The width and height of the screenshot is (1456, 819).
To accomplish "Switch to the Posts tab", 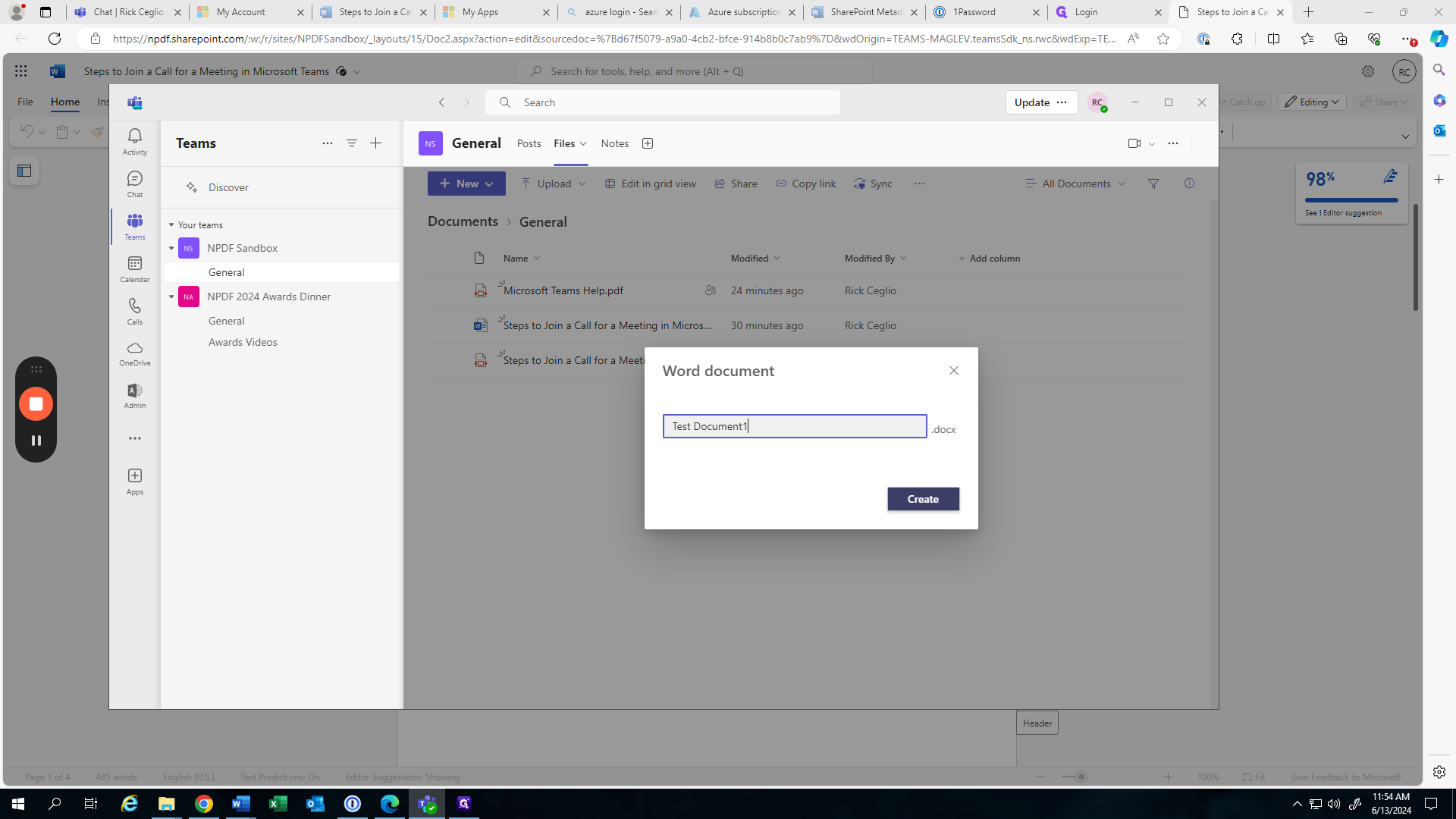I will tap(529, 143).
